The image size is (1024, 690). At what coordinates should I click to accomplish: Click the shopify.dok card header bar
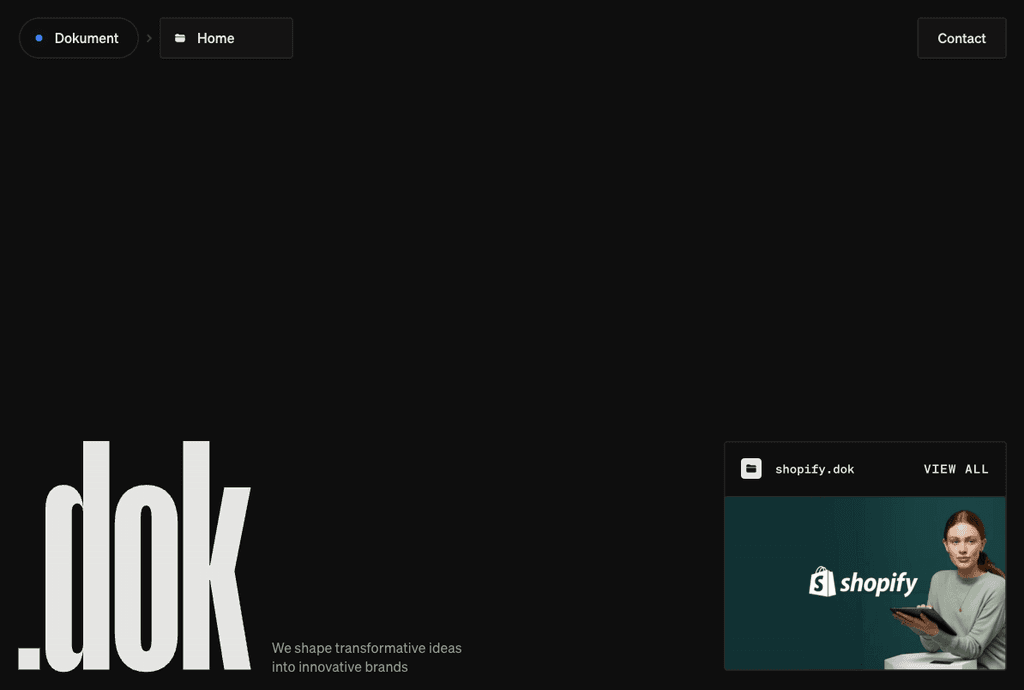pos(865,468)
